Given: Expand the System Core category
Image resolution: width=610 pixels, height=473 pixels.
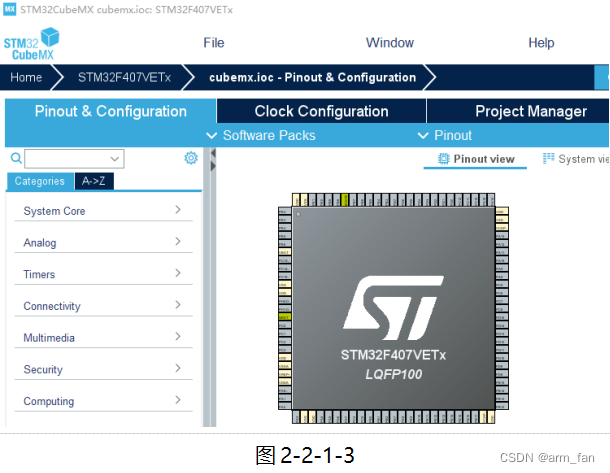Looking at the screenshot, I should pos(103,210).
